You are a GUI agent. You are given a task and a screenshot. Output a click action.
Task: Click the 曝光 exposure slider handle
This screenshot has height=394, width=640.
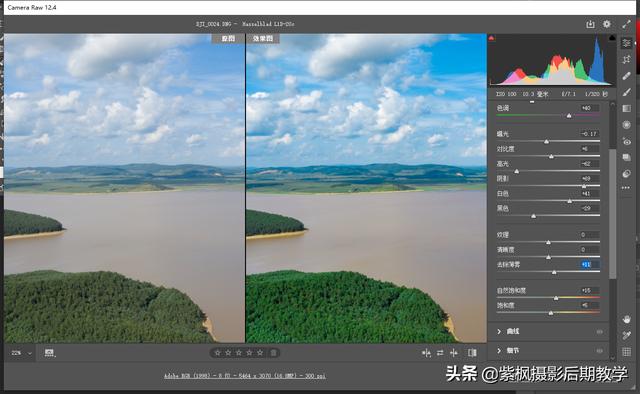coord(547,142)
